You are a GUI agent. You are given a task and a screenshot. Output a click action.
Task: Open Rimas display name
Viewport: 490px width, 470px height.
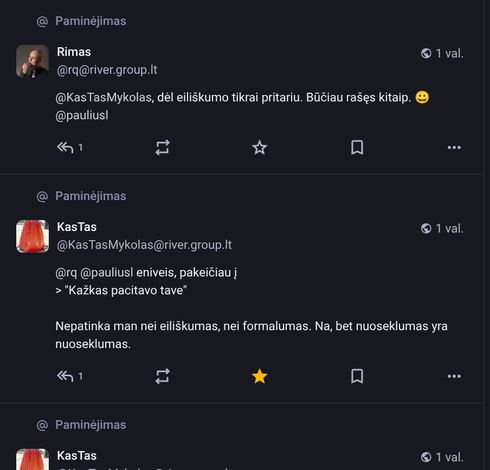(74, 52)
